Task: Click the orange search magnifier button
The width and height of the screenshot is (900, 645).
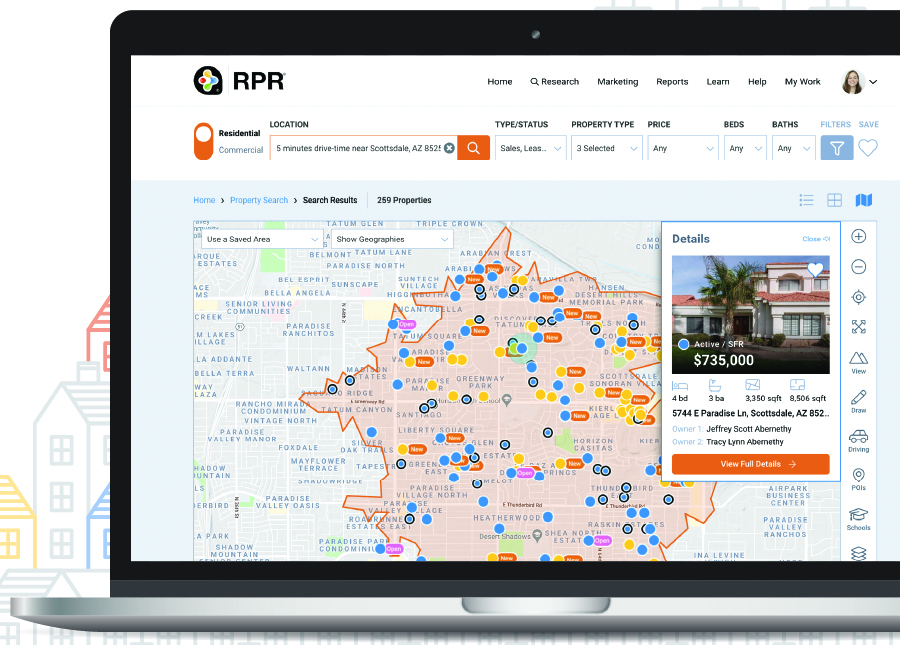Action: (474, 148)
